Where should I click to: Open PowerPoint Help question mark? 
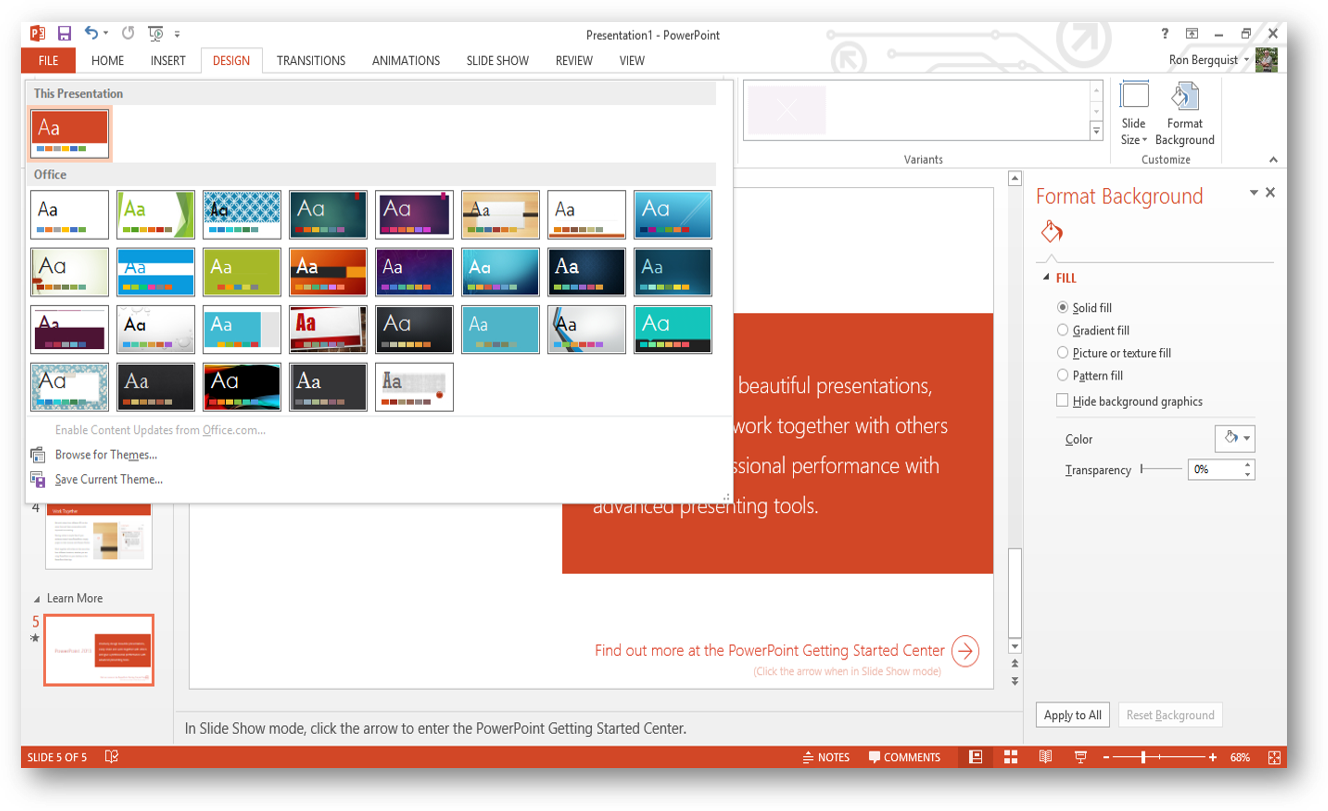click(x=1165, y=34)
